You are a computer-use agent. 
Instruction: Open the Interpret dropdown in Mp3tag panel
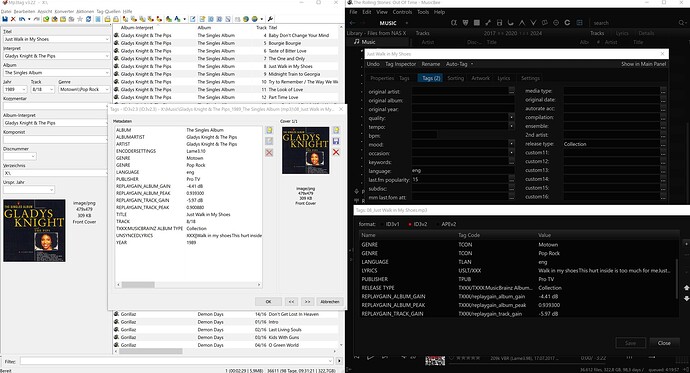107,56
